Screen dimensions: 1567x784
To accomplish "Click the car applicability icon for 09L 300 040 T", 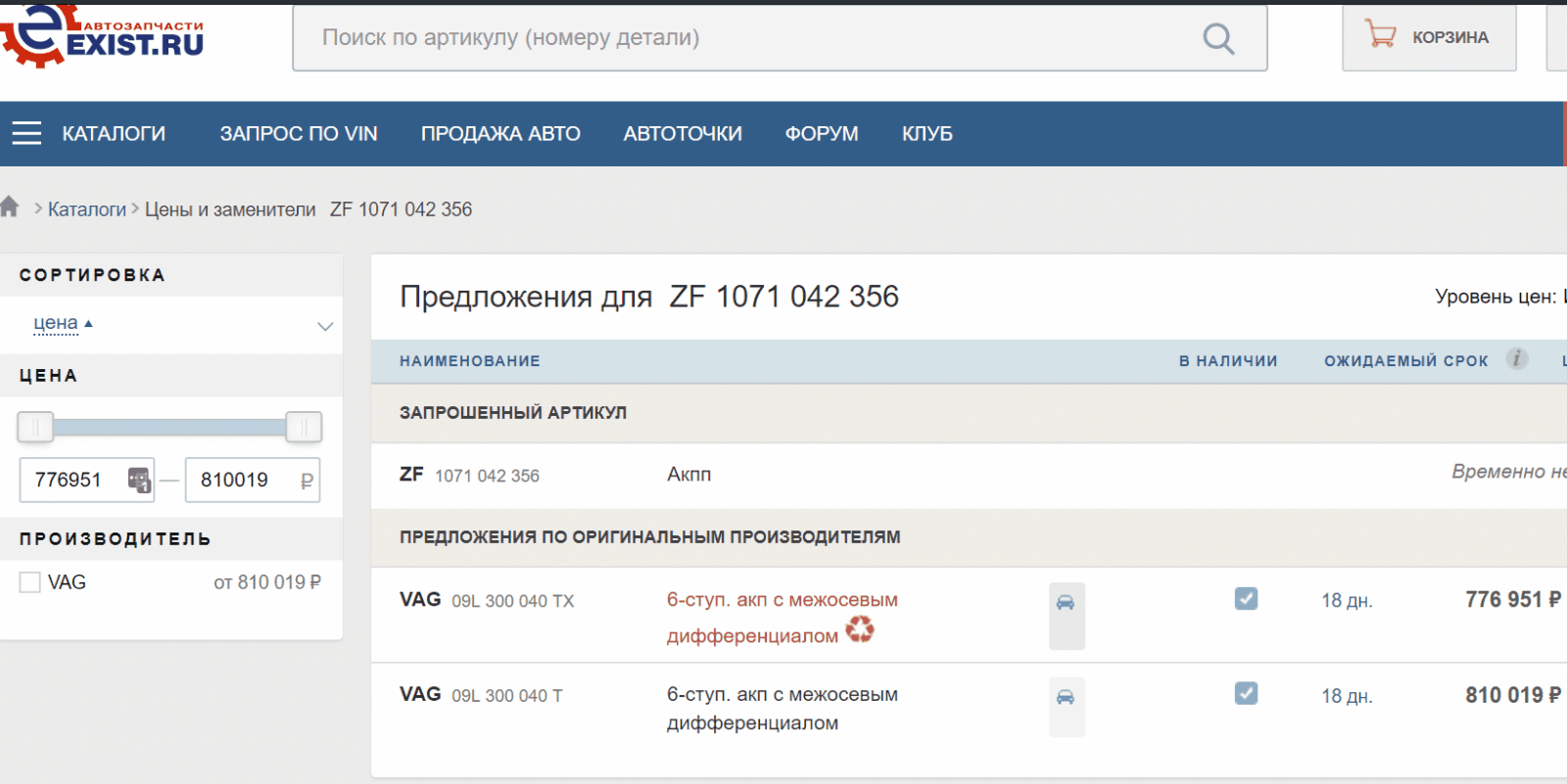I will [1067, 707].
